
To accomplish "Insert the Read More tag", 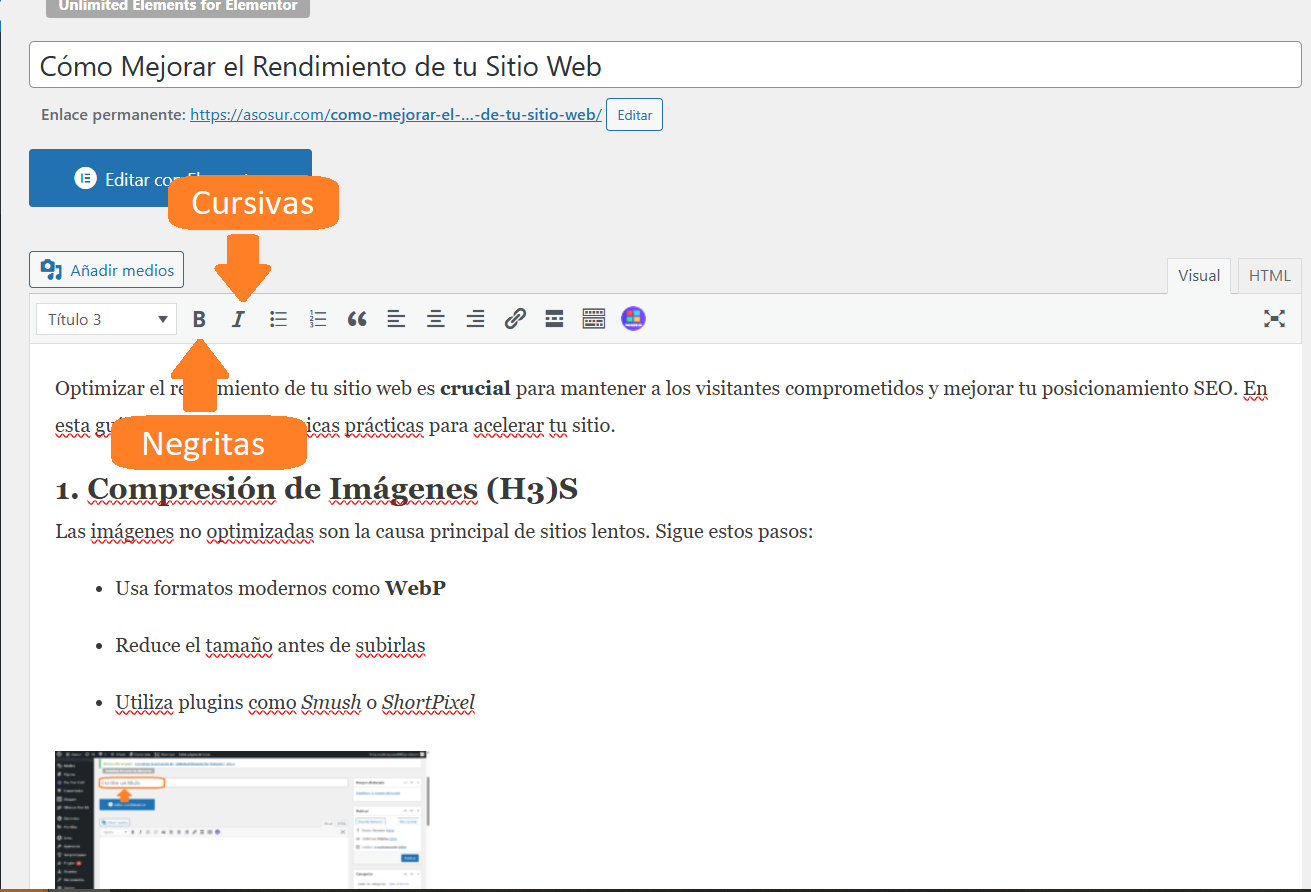I will pyautogui.click(x=554, y=319).
